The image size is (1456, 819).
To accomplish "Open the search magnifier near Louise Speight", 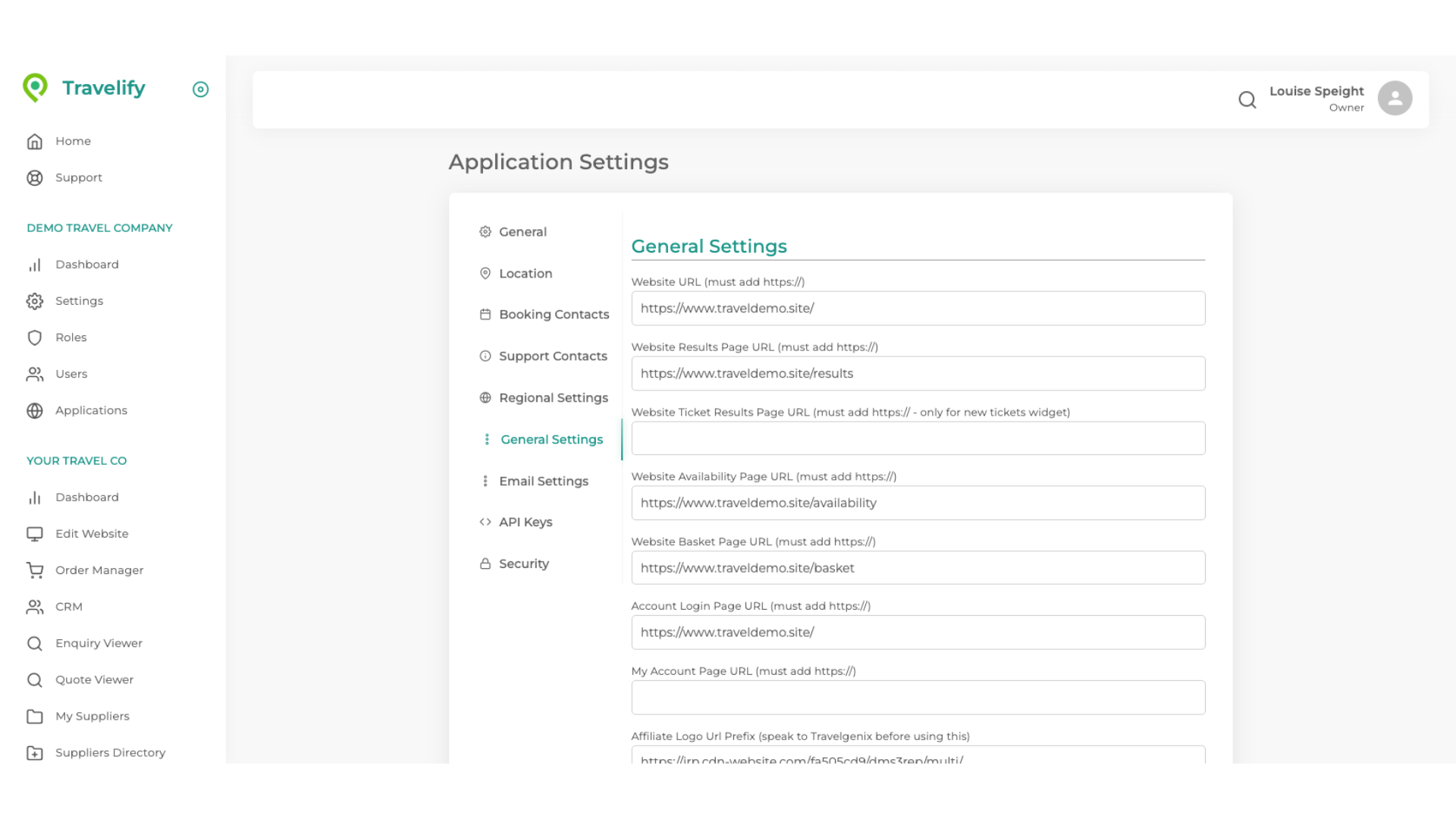I will [1247, 99].
